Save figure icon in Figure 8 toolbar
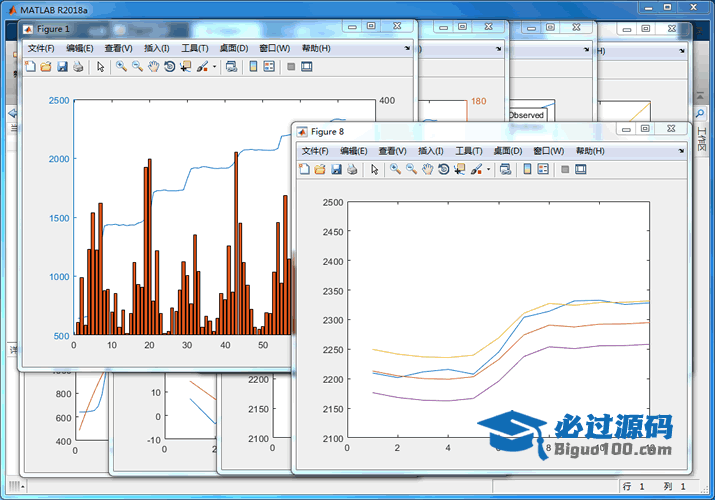715x500 pixels. pos(336,169)
